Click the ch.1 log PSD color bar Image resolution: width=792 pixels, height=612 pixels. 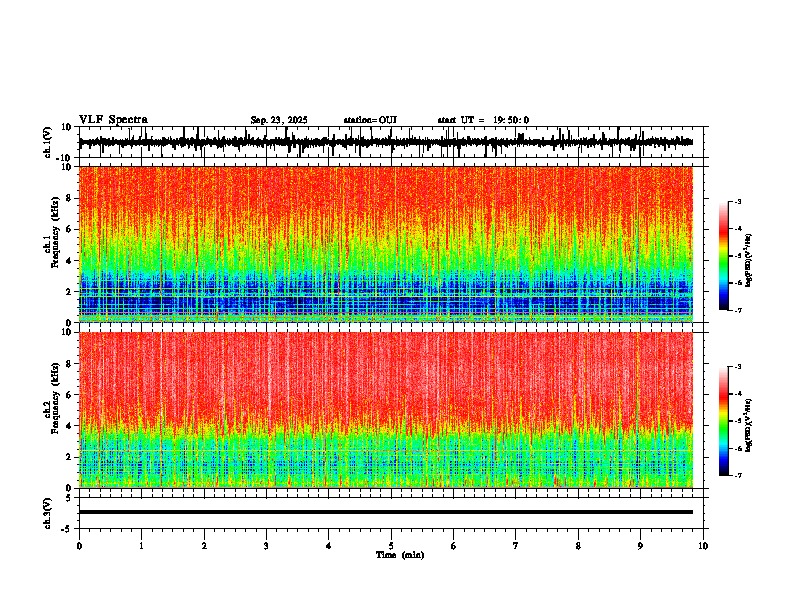(724, 256)
